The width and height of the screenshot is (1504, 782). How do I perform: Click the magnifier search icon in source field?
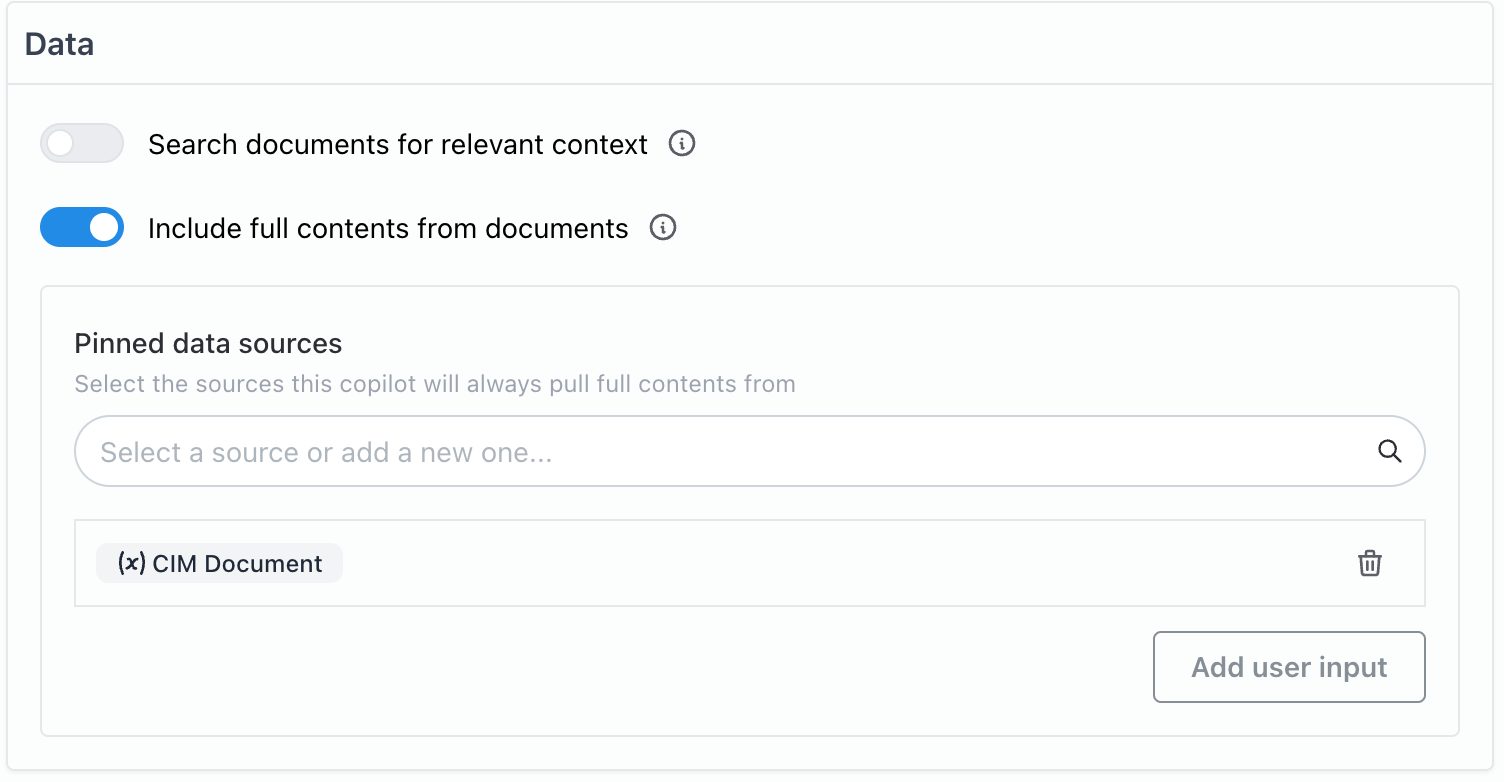coord(1389,451)
